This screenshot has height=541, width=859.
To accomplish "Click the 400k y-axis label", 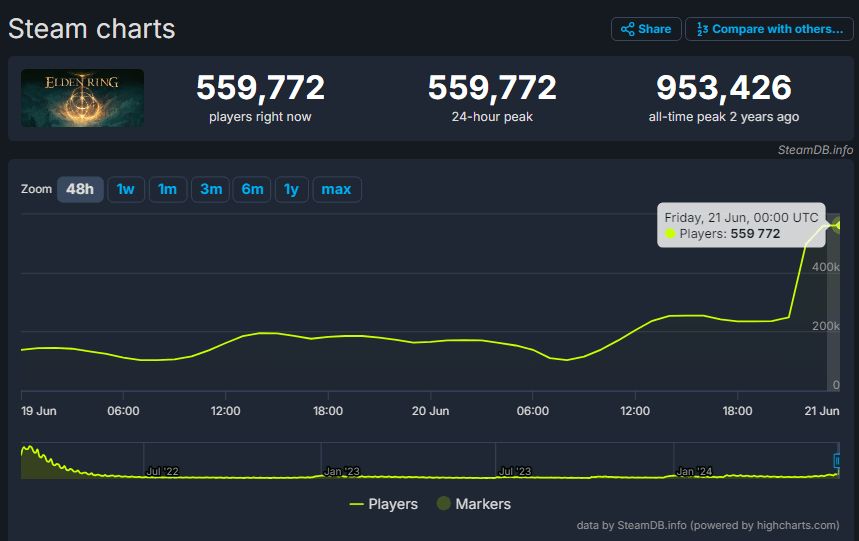I will click(x=826, y=267).
